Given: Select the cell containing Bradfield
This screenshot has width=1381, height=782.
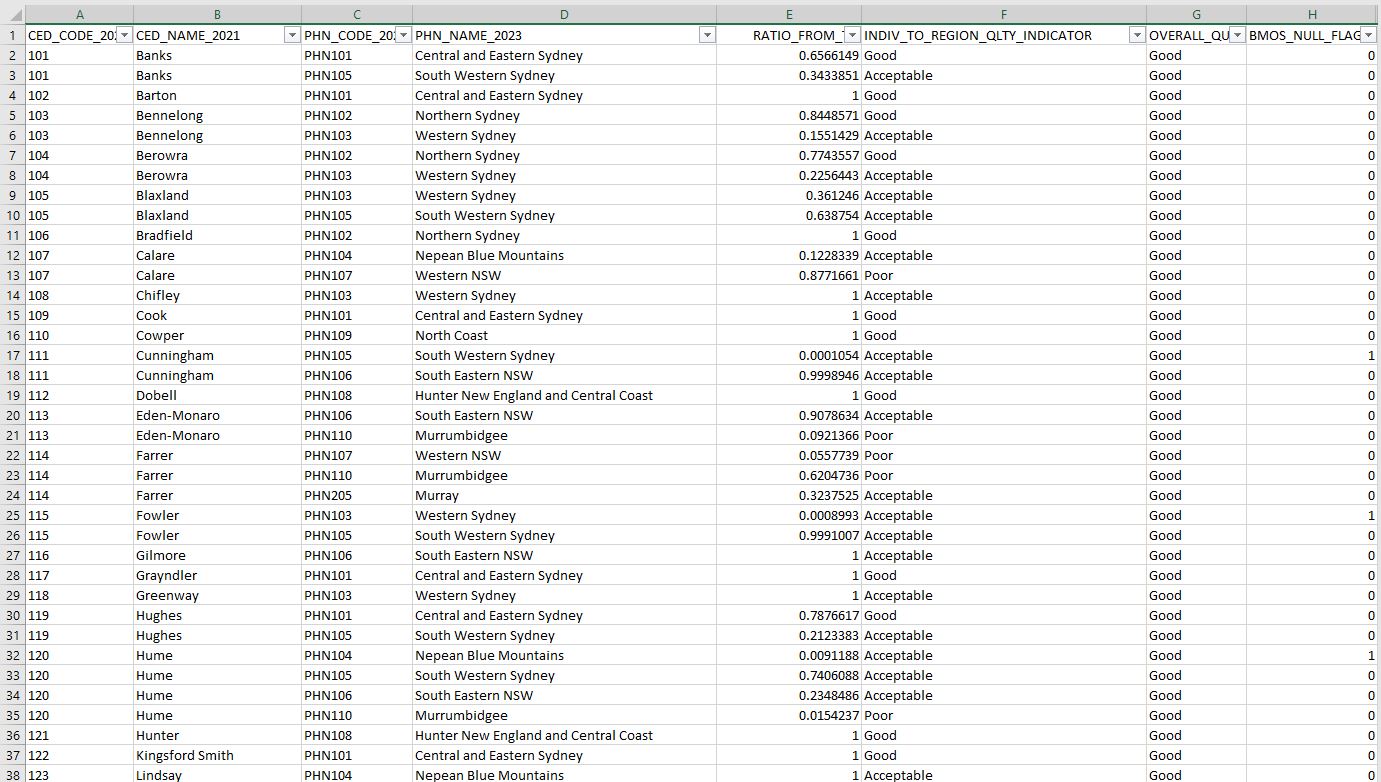Looking at the screenshot, I should [217, 235].
